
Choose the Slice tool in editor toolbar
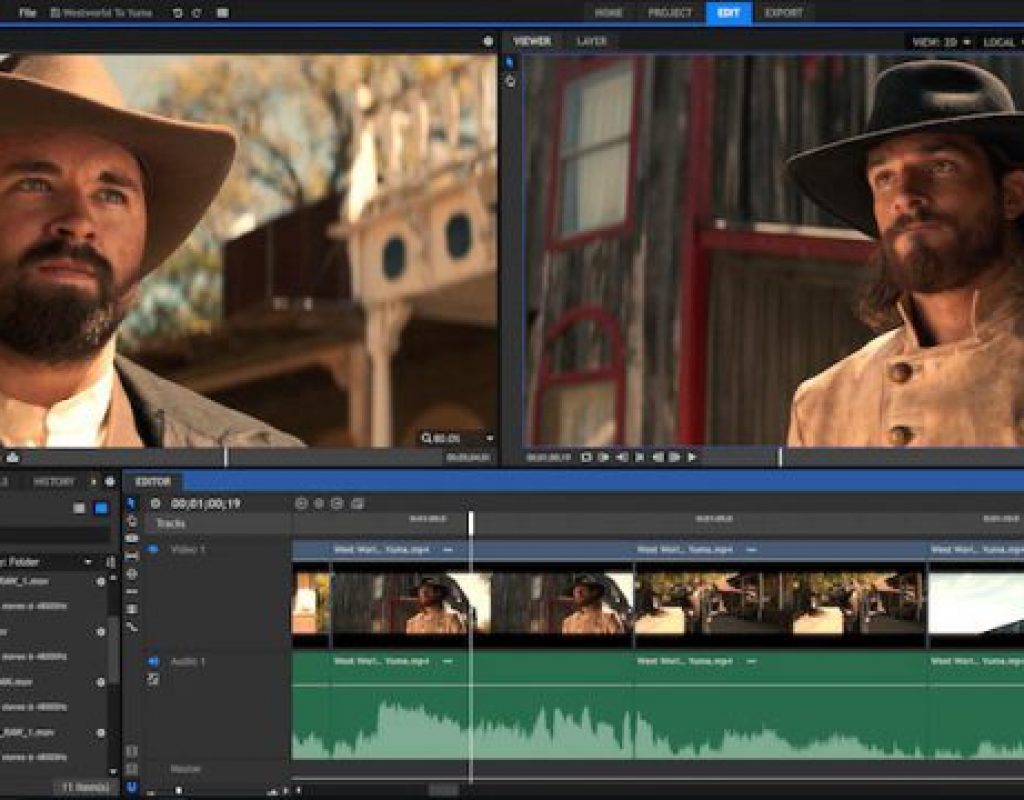131,539
